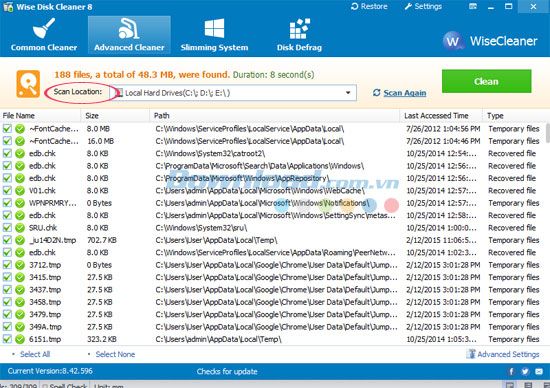The image size is (550, 388).
Task: Click 7/26/2012 1:04:56 PM timestamp
Action: tap(443, 128)
